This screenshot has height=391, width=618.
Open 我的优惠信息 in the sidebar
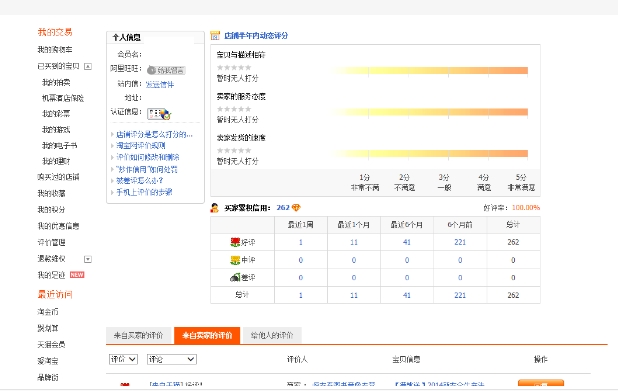tap(58, 226)
